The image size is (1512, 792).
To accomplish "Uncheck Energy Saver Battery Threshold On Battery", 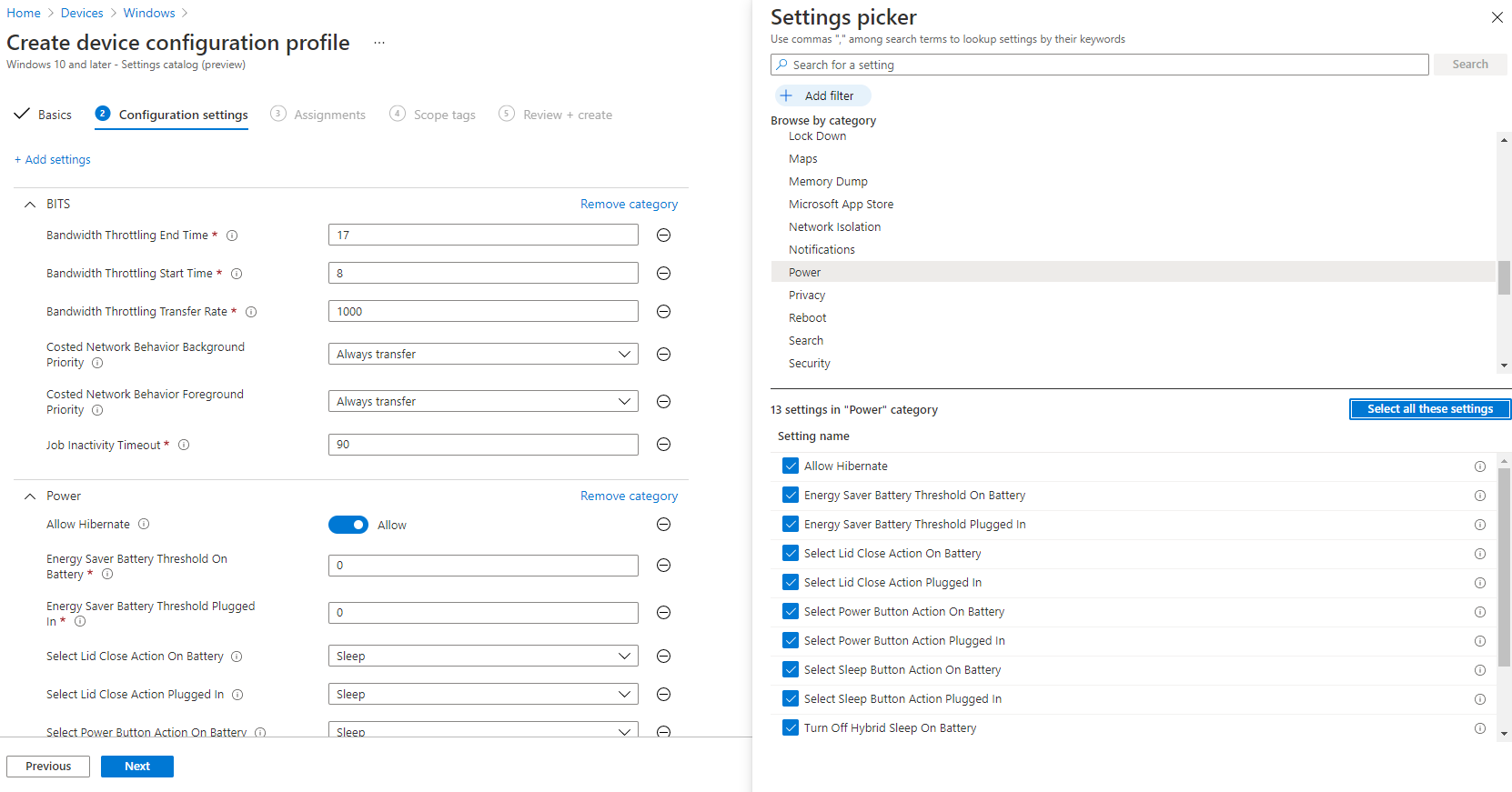I will (x=791, y=496).
